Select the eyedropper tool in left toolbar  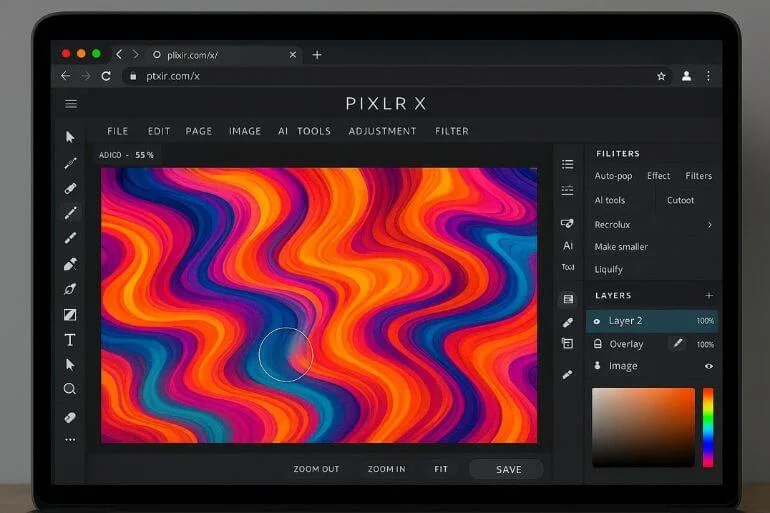point(71,163)
